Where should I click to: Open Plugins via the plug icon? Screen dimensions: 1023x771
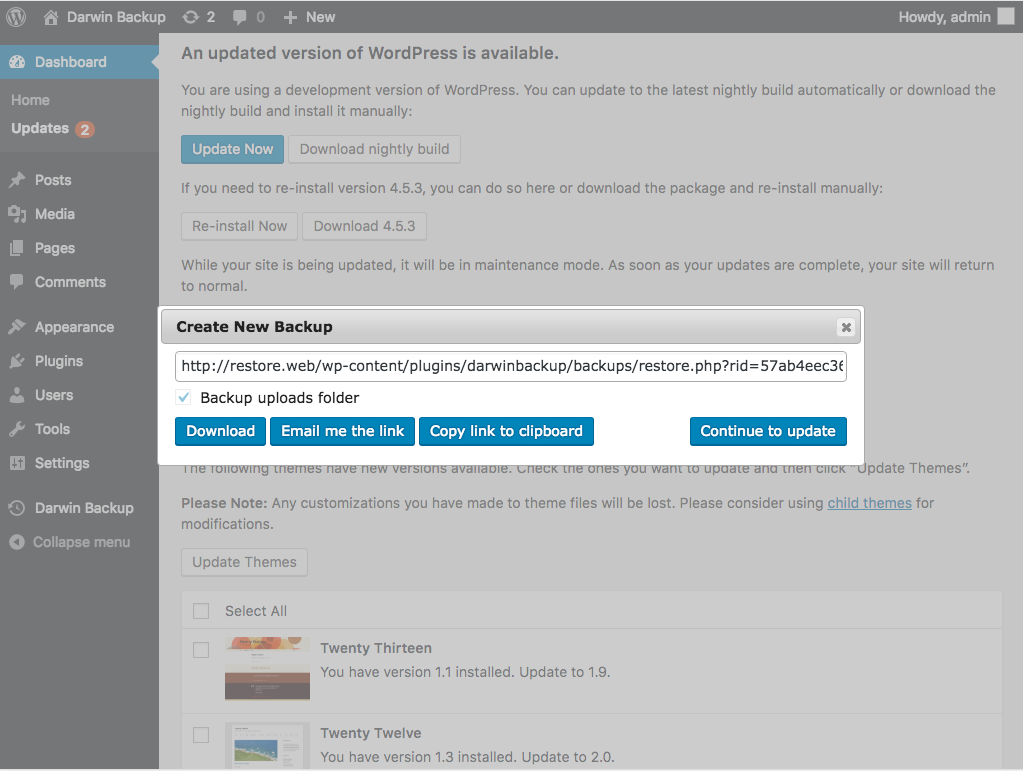tap(17, 361)
